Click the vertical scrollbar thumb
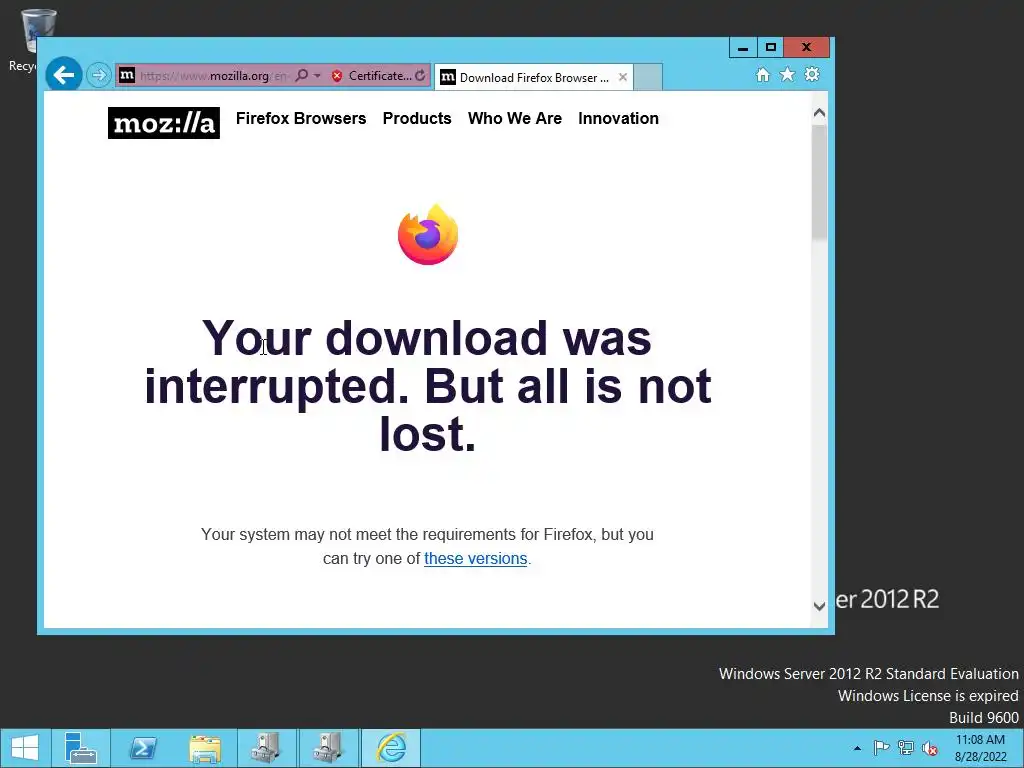This screenshot has width=1024, height=768. tap(819, 183)
